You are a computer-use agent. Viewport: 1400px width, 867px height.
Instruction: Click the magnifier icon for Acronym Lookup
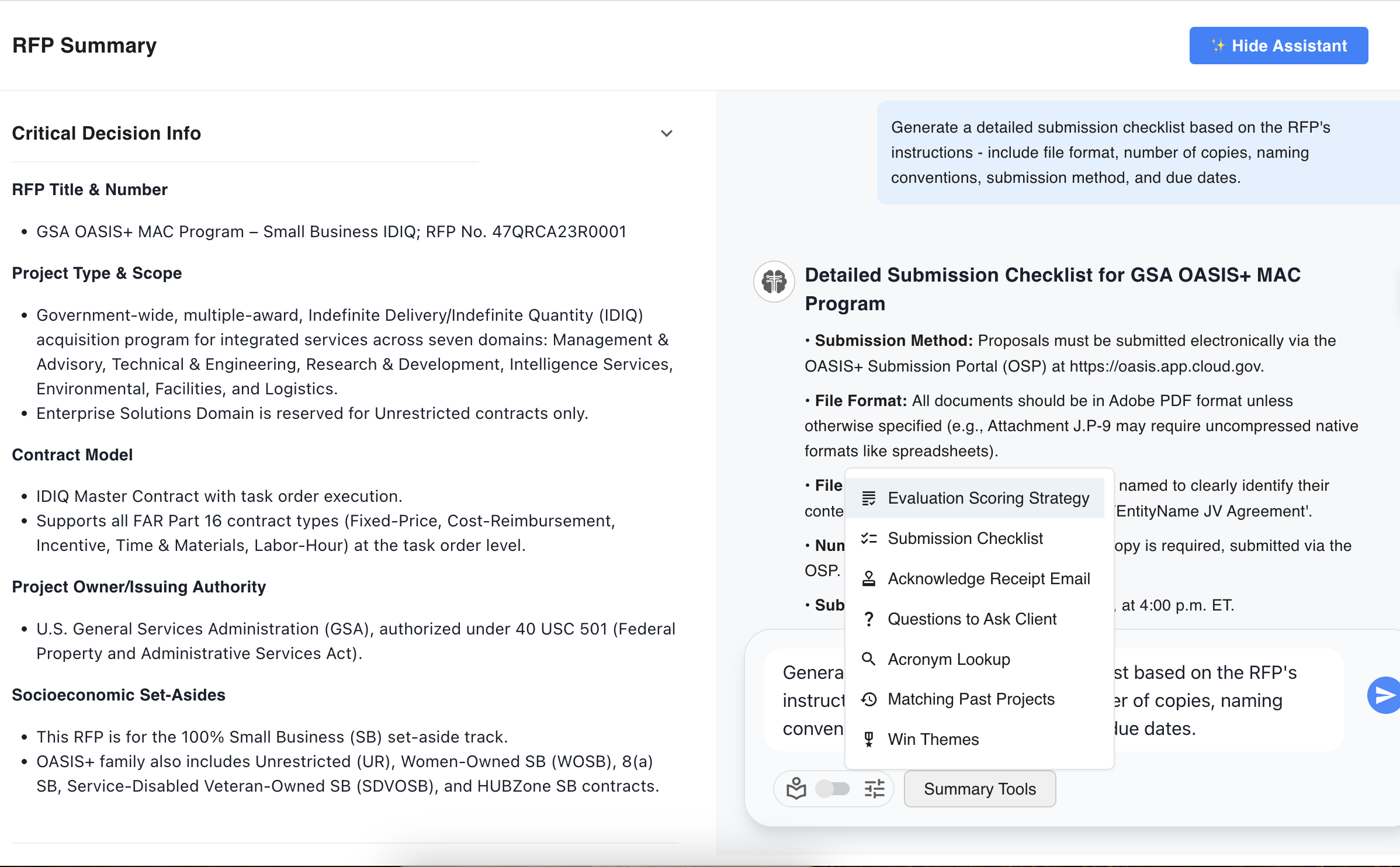[x=868, y=659]
